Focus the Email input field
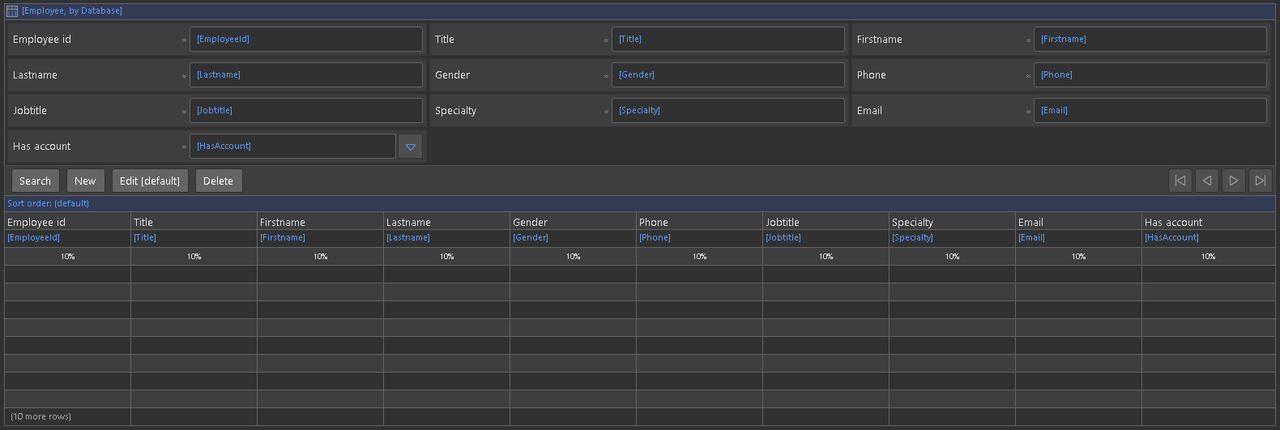This screenshot has height=430, width=1280. [x=1150, y=110]
